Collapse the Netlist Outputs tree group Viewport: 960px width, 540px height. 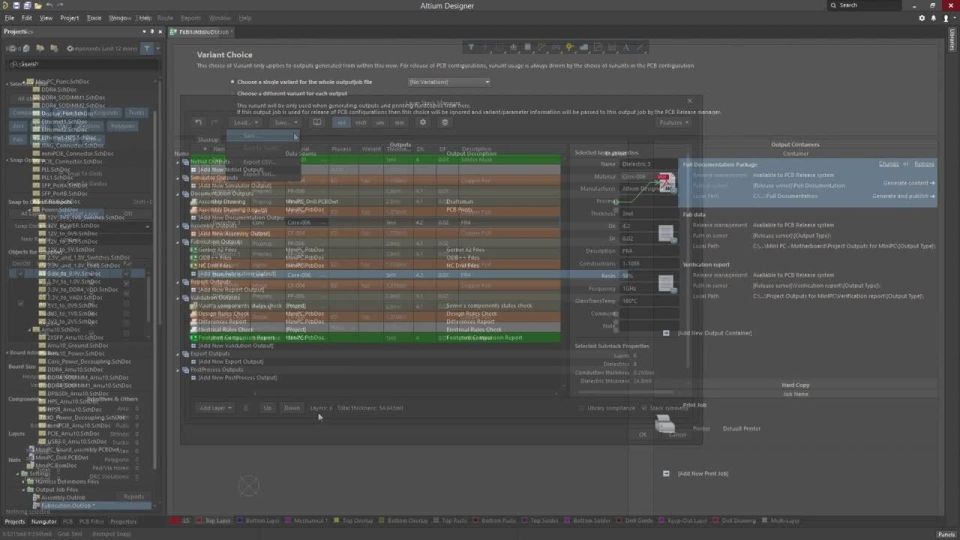click(178, 162)
